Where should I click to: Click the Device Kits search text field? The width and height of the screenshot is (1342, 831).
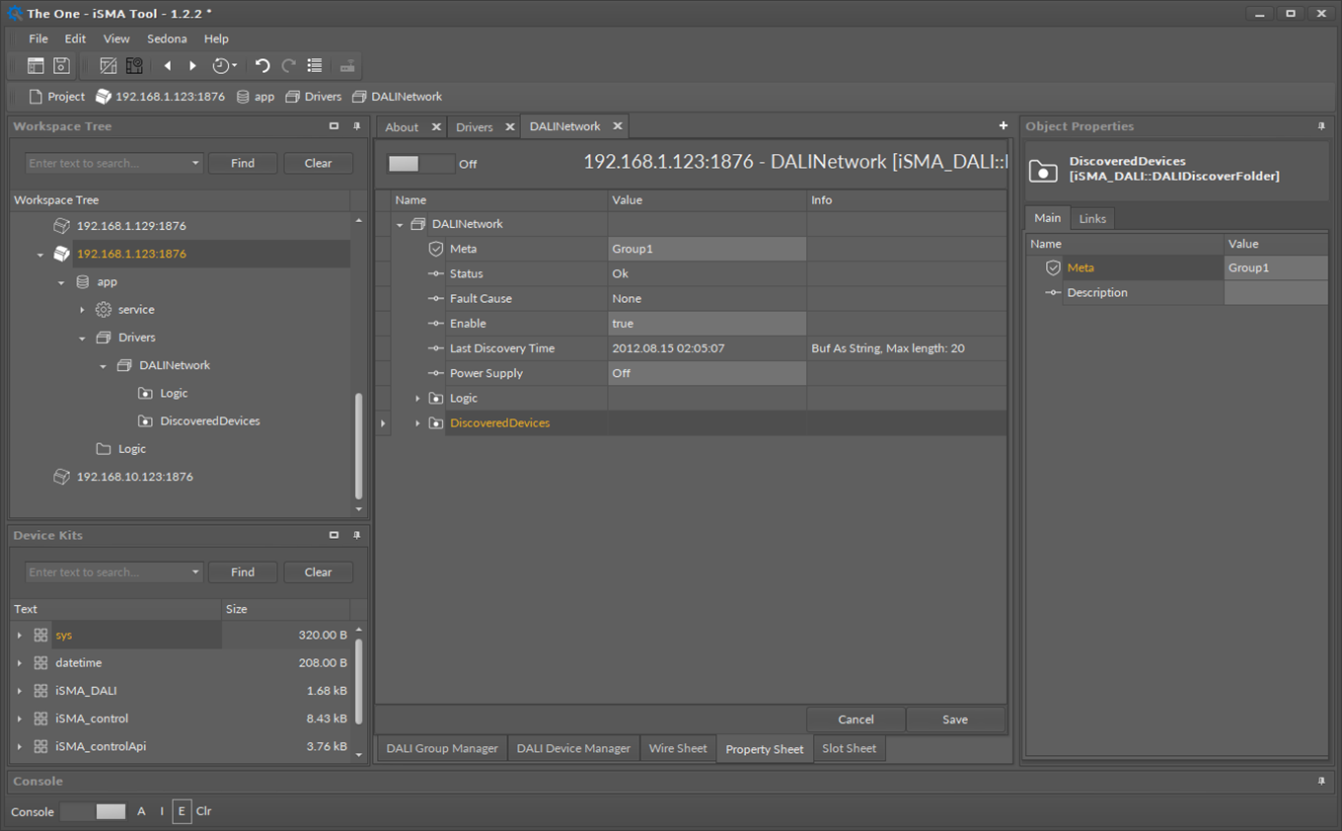(106, 572)
